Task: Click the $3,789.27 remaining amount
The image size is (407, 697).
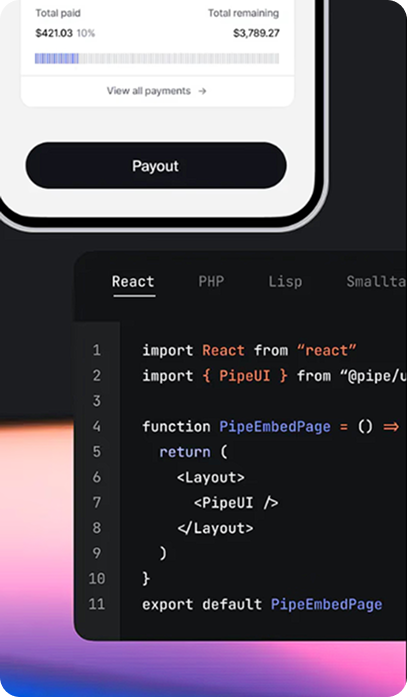Action: coord(256,33)
